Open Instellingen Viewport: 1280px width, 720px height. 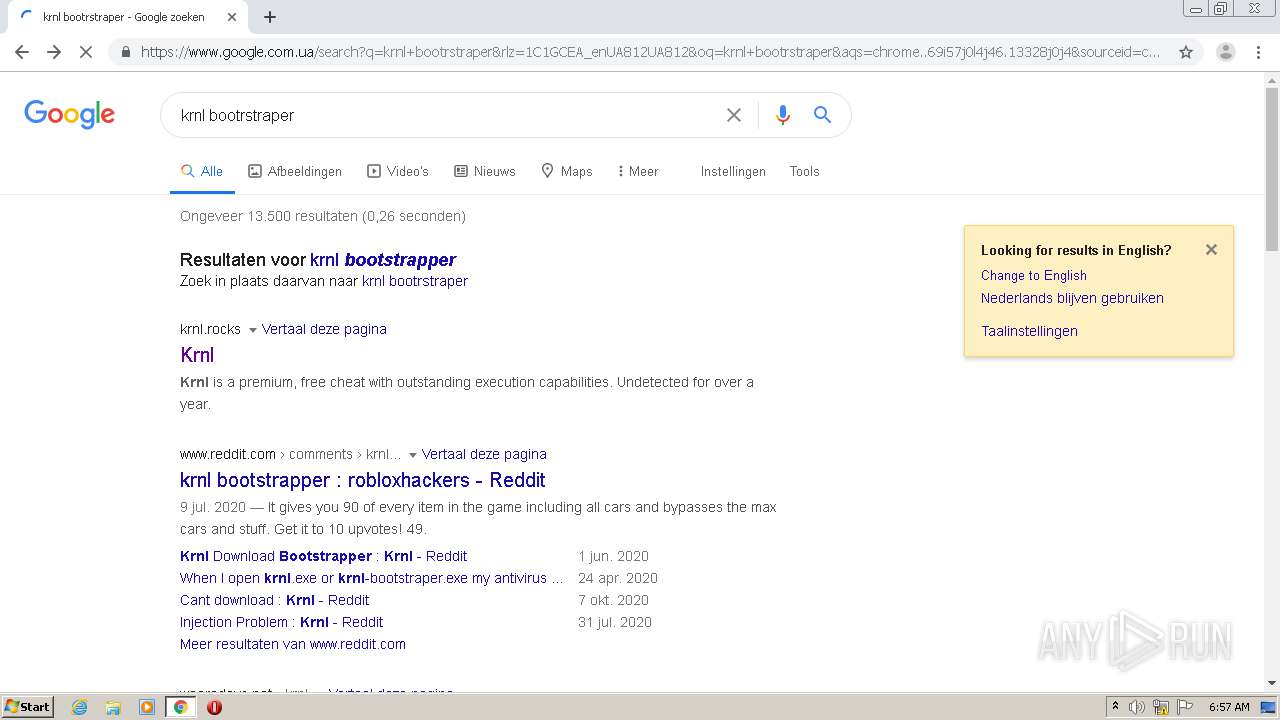coord(733,171)
